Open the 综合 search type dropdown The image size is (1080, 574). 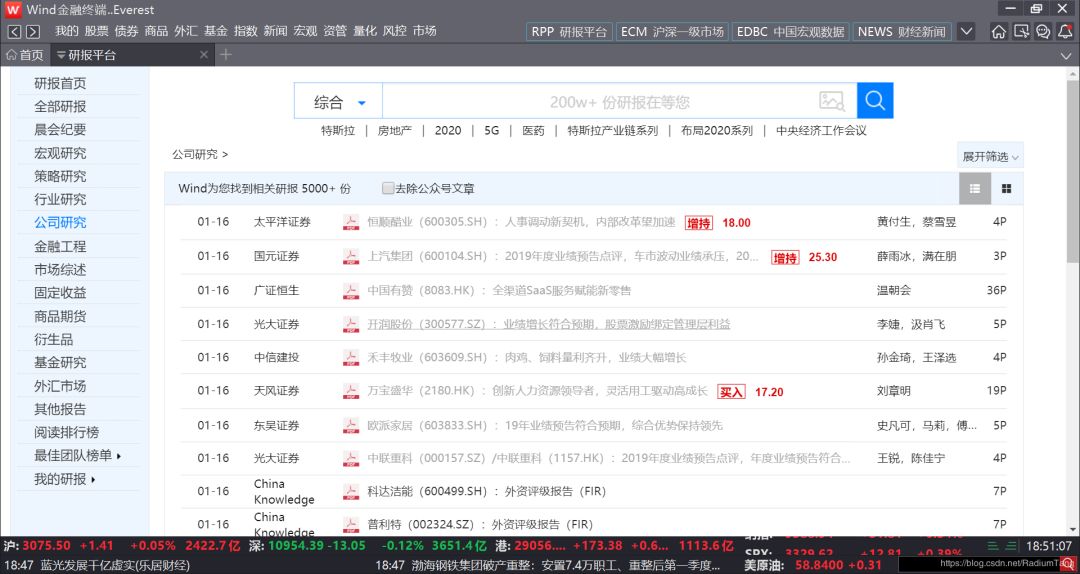pyautogui.click(x=338, y=103)
